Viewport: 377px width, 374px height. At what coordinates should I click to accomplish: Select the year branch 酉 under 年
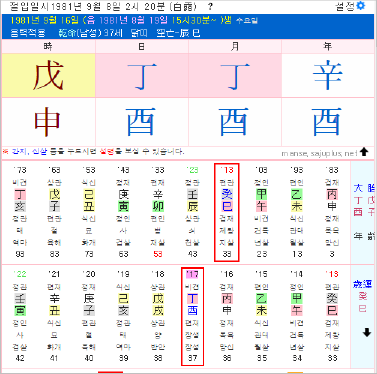point(327,122)
